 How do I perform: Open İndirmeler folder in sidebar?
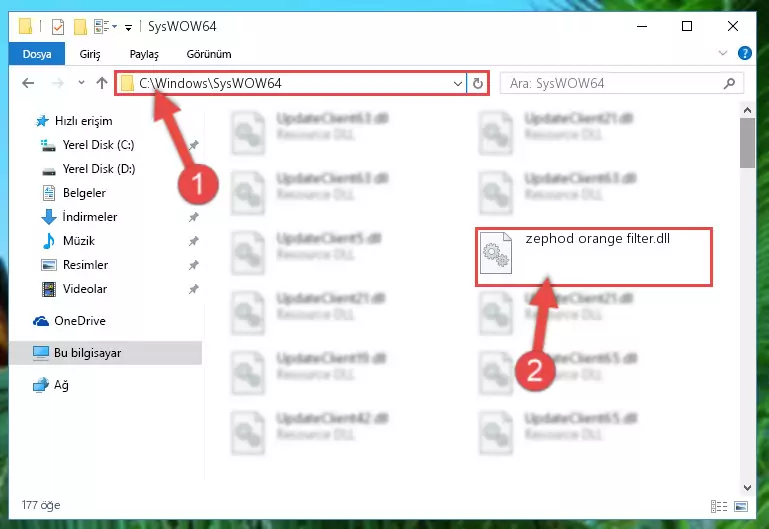pos(90,217)
